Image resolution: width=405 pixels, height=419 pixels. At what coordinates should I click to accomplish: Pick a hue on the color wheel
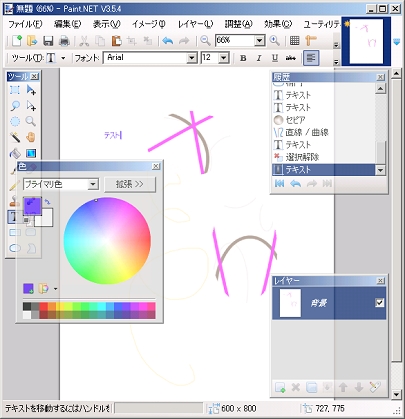point(107,241)
